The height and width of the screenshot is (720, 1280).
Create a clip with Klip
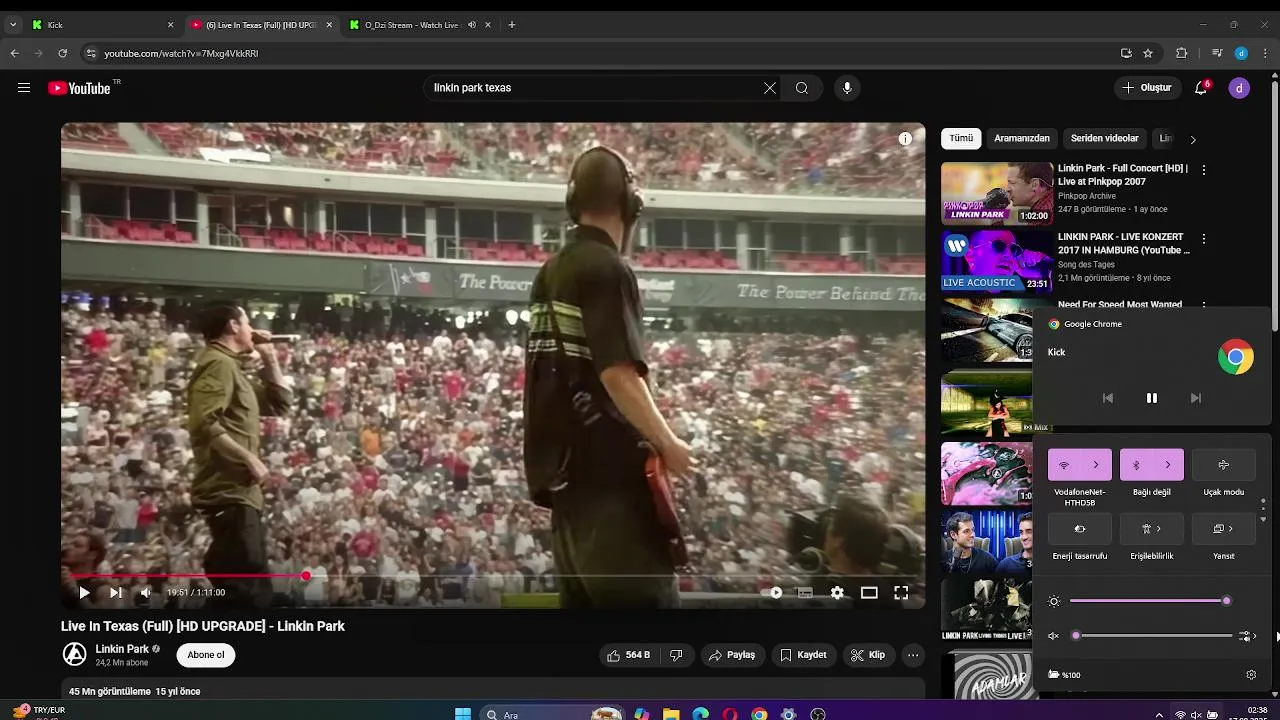tap(868, 655)
